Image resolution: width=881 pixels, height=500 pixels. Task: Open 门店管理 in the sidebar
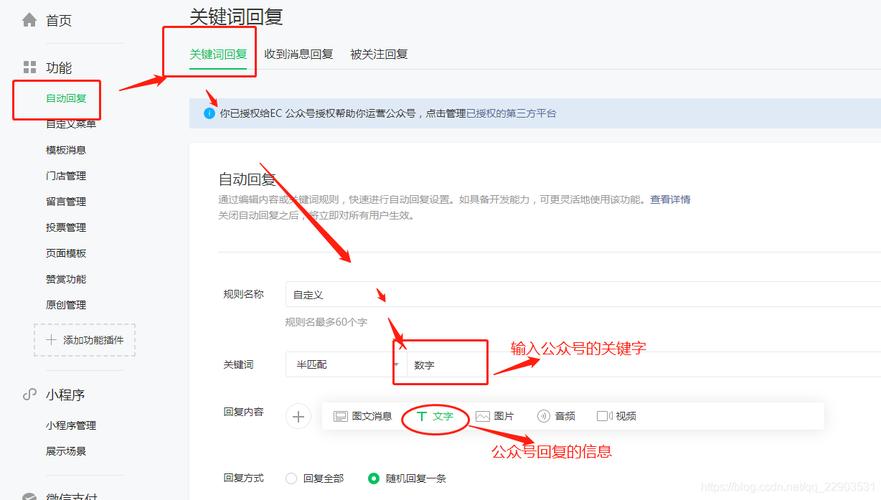click(66, 176)
